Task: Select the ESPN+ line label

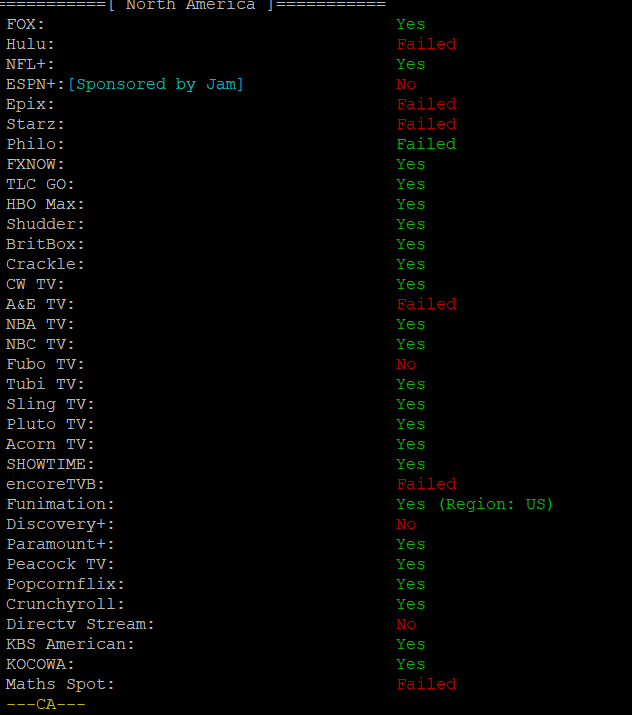Action: click(35, 84)
